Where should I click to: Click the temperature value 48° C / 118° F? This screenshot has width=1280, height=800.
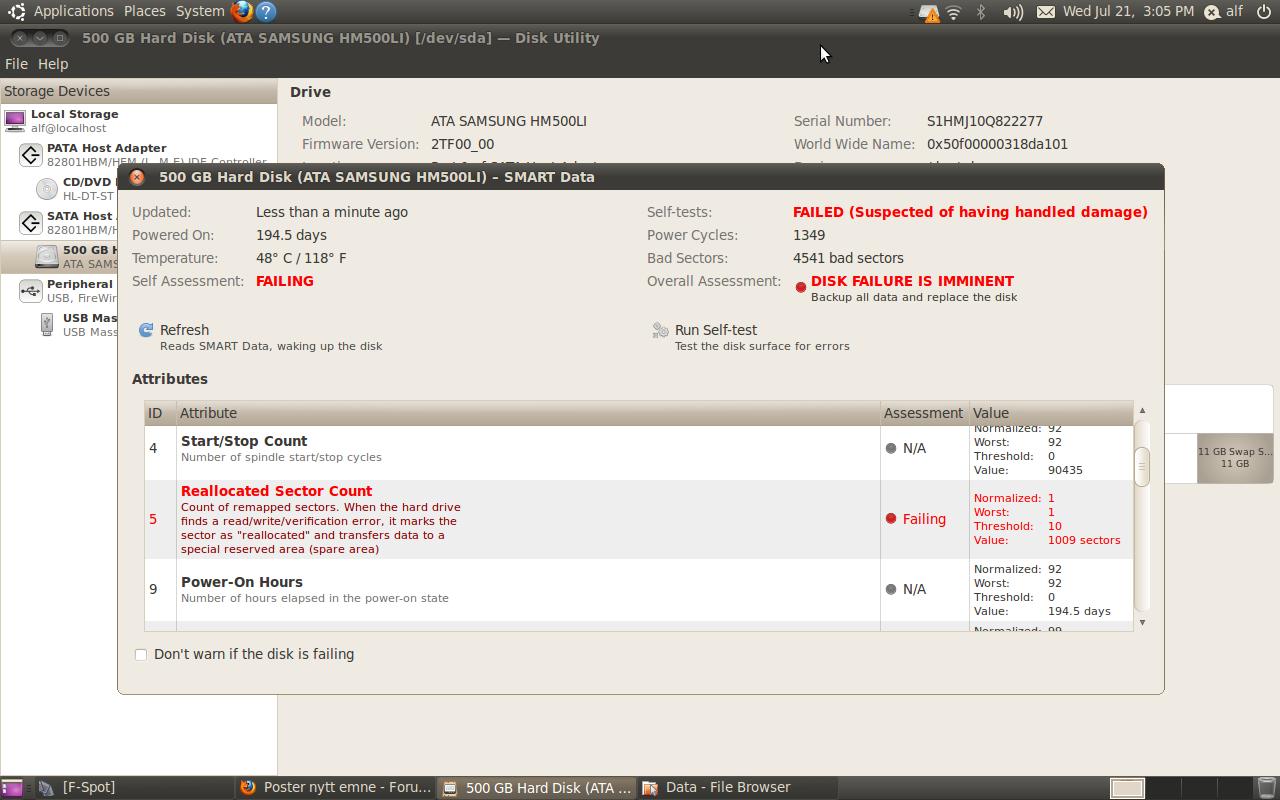[301, 258]
